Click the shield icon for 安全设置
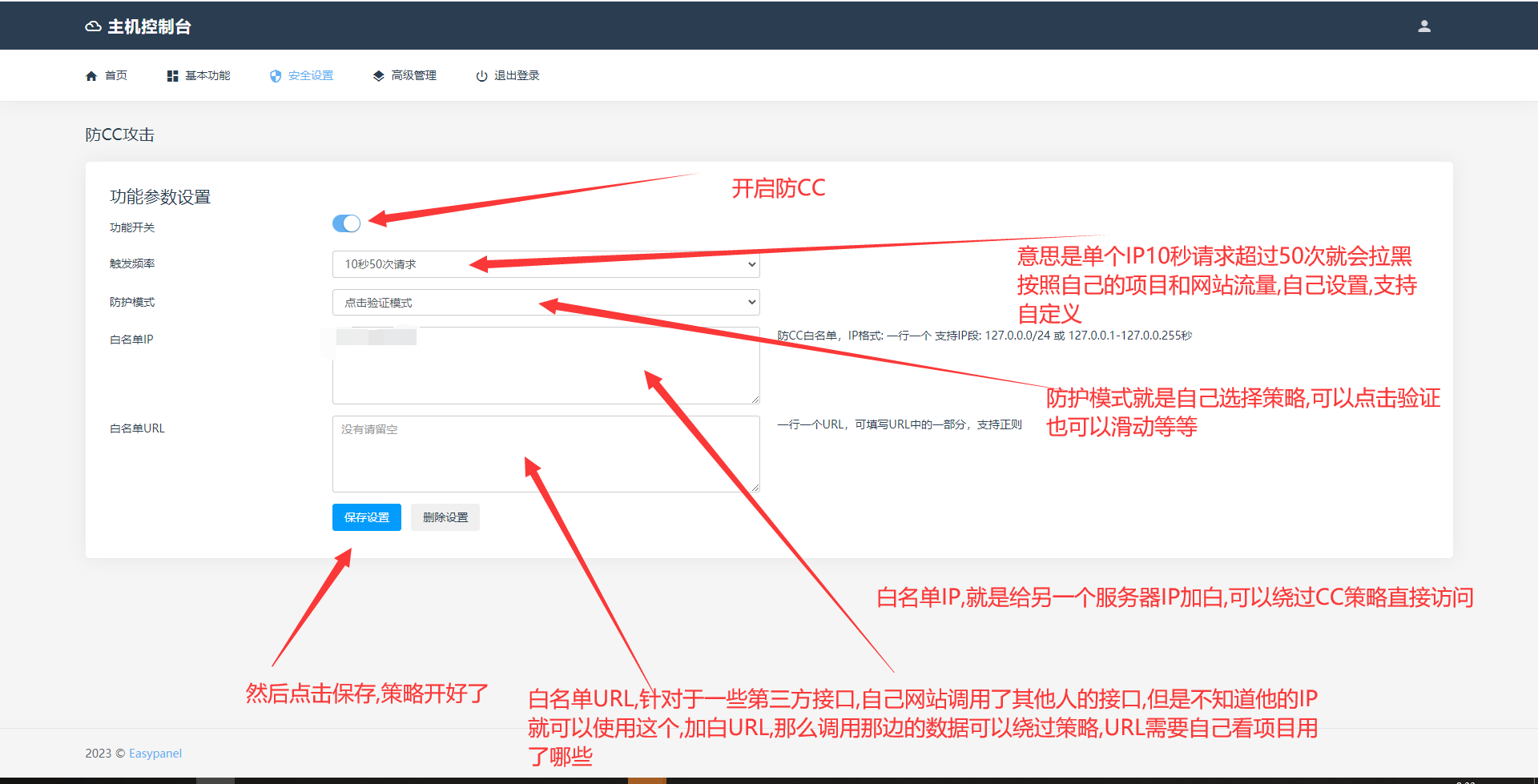 click(x=276, y=76)
